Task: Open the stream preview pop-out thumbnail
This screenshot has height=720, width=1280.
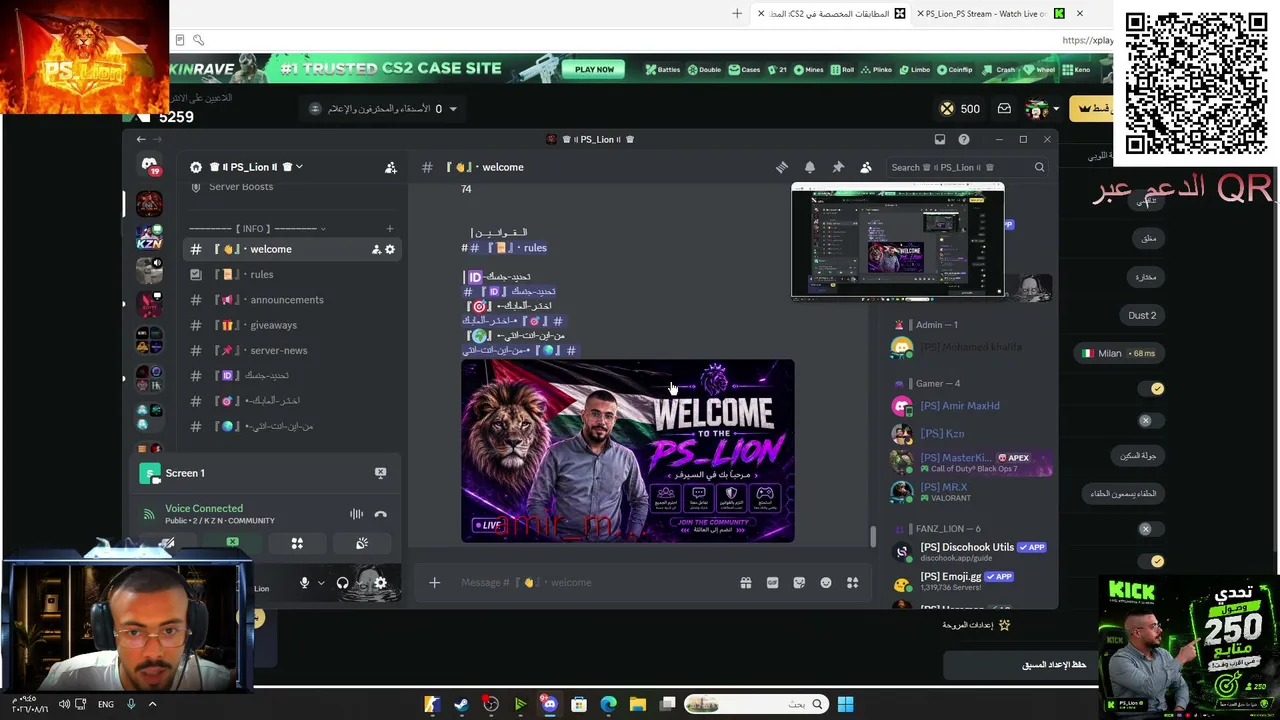Action: [x=898, y=241]
